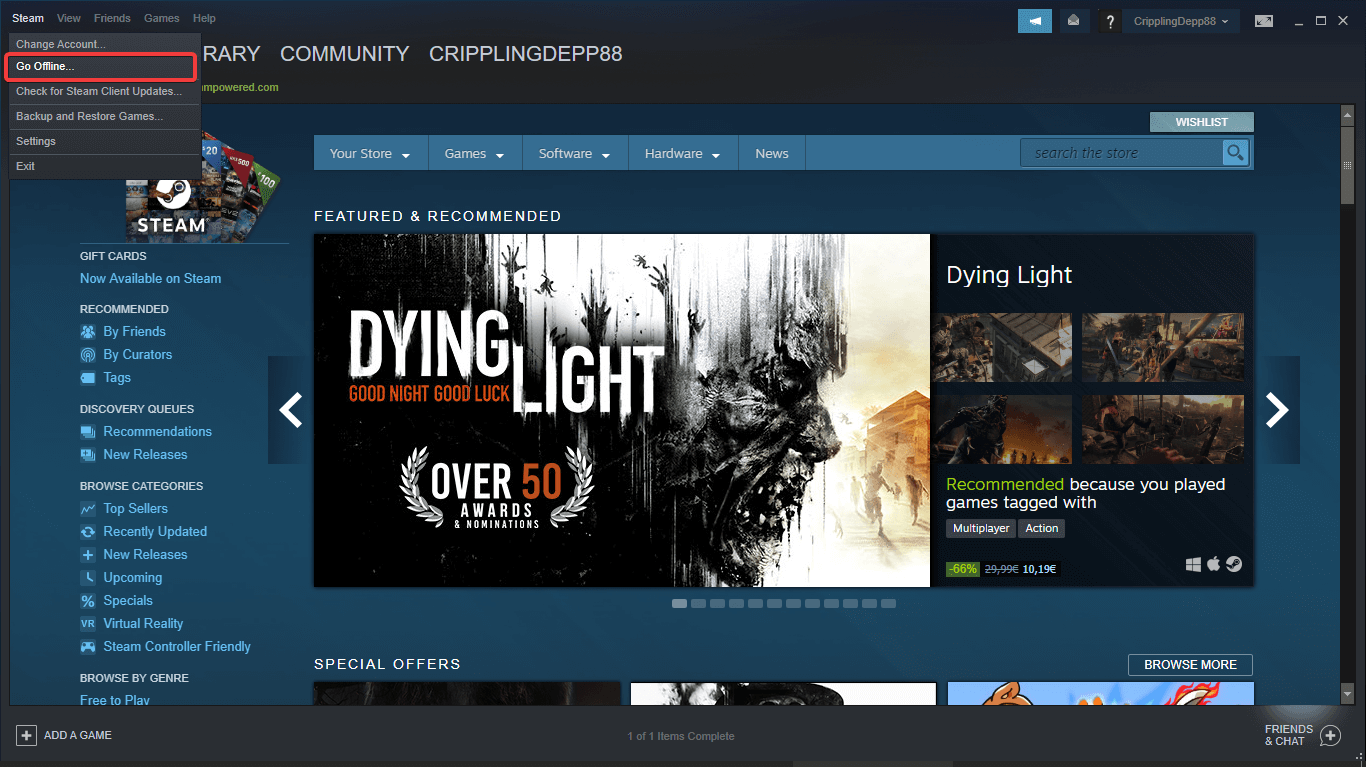Click the Windows platform icon on Dying Light
1366x767 pixels.
coord(1194,565)
